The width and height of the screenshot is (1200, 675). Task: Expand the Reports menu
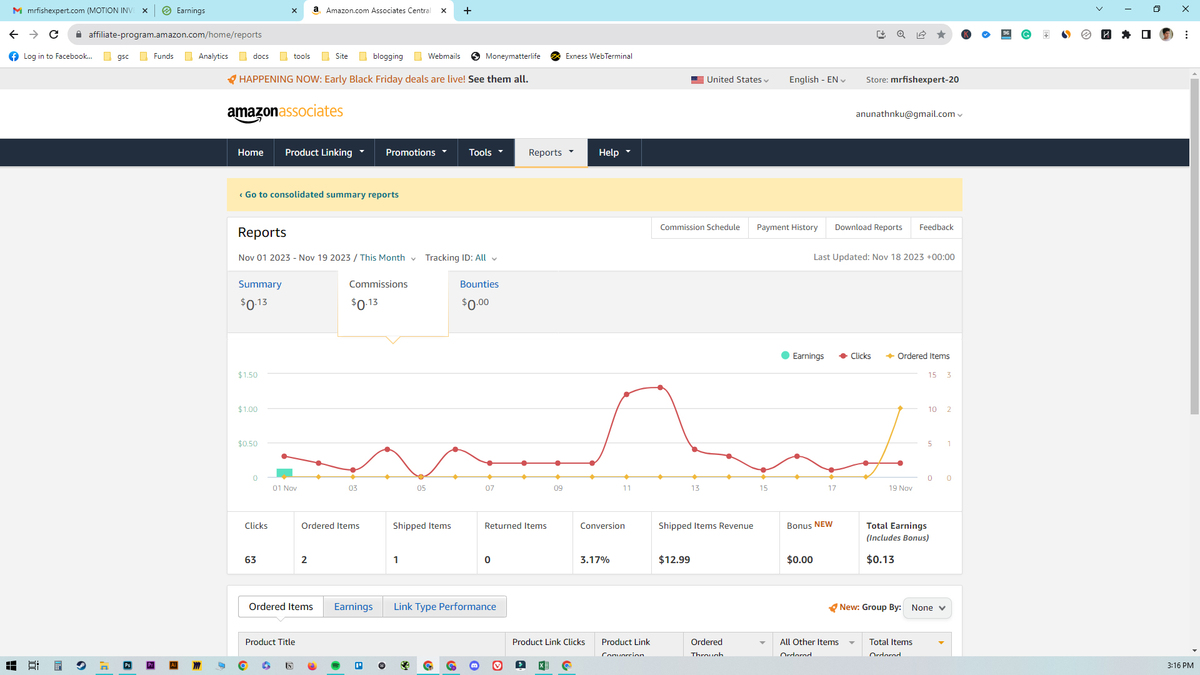pos(551,153)
